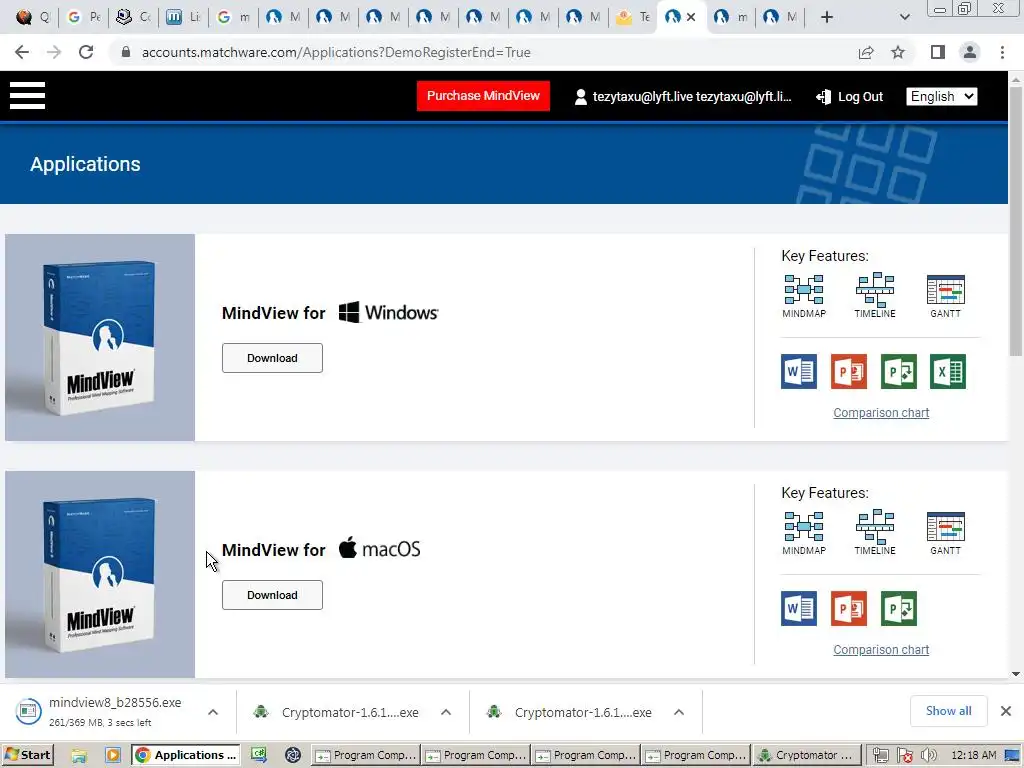
Task: Click the macOS Timeline feature icon
Action: tap(875, 532)
